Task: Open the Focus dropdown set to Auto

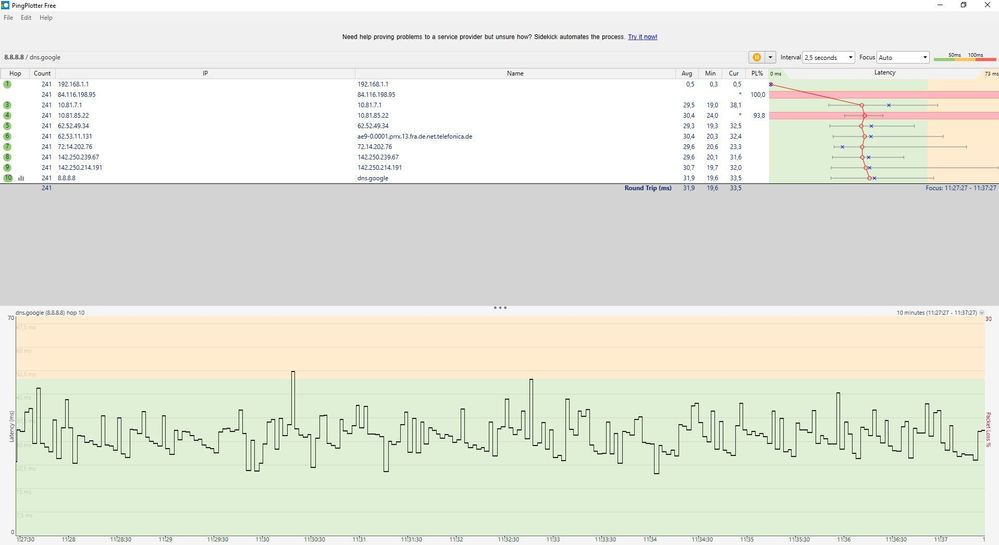Action: click(903, 57)
